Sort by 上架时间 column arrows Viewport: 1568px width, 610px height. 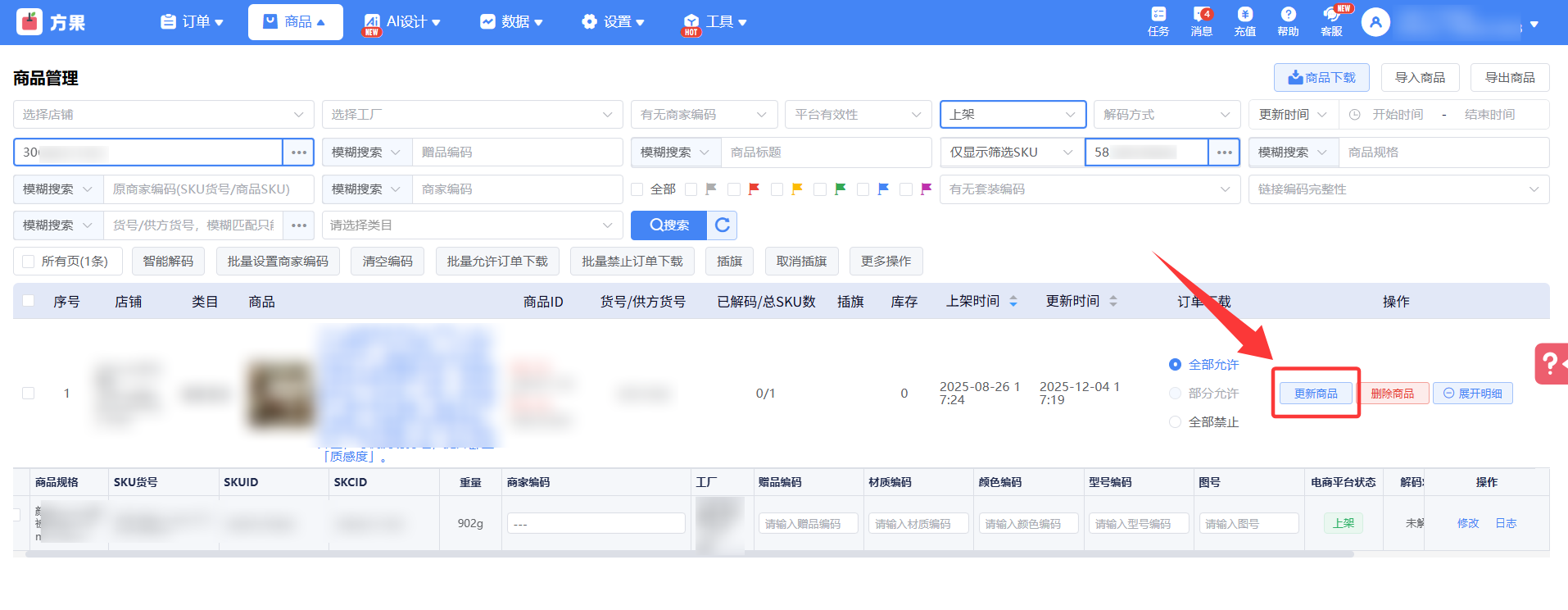[1013, 302]
